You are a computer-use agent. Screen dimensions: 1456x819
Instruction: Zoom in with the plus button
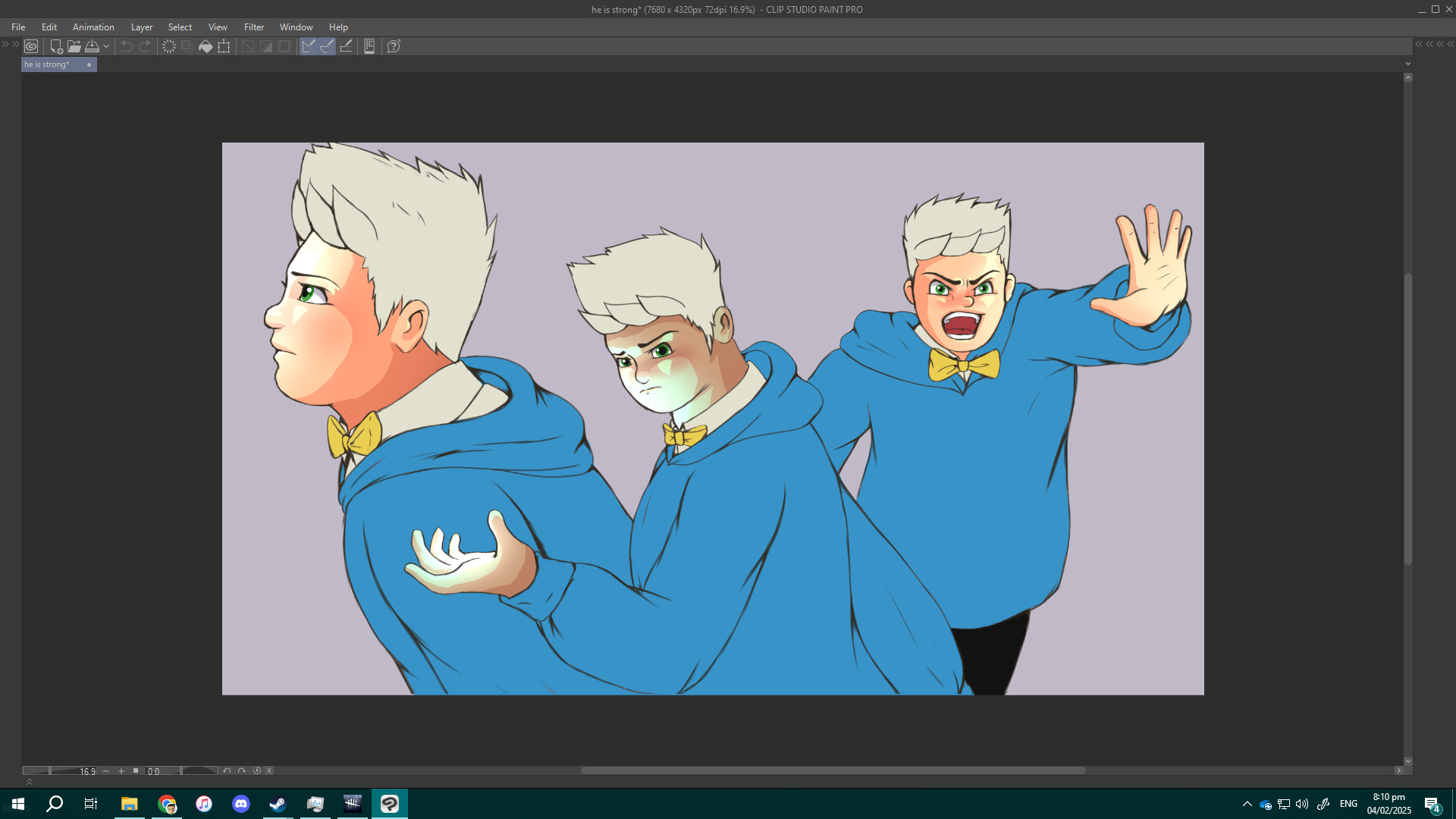coord(121,770)
